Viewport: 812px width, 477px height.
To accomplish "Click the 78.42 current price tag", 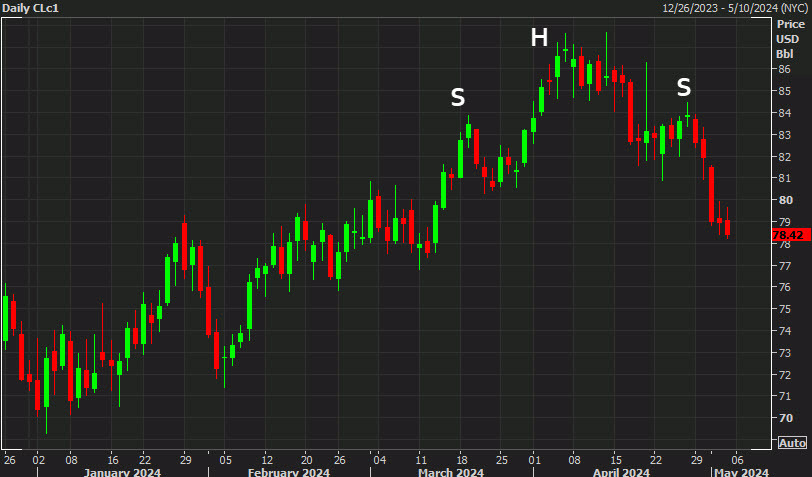I will click(x=789, y=235).
